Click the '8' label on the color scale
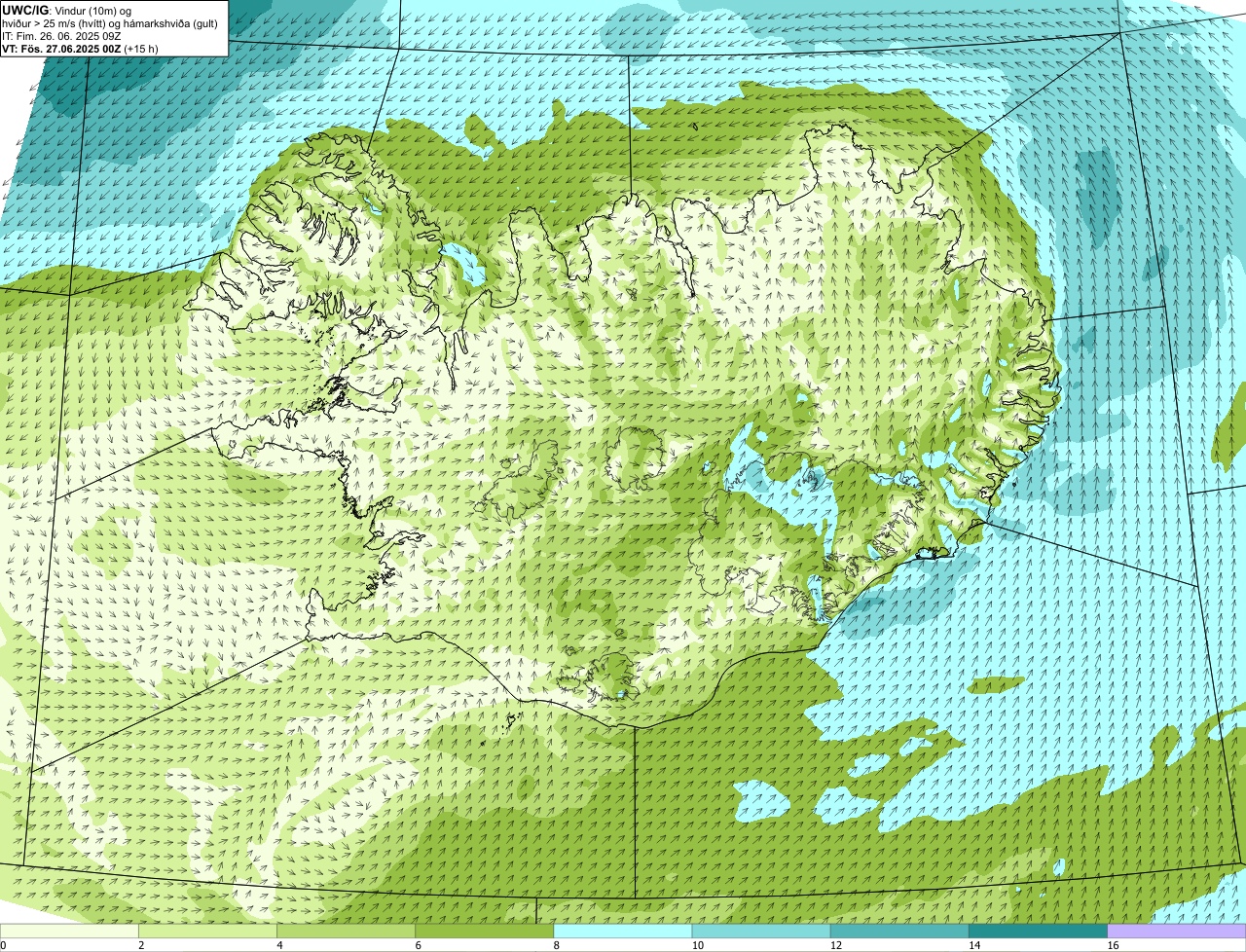The image size is (1246, 952). [x=557, y=945]
